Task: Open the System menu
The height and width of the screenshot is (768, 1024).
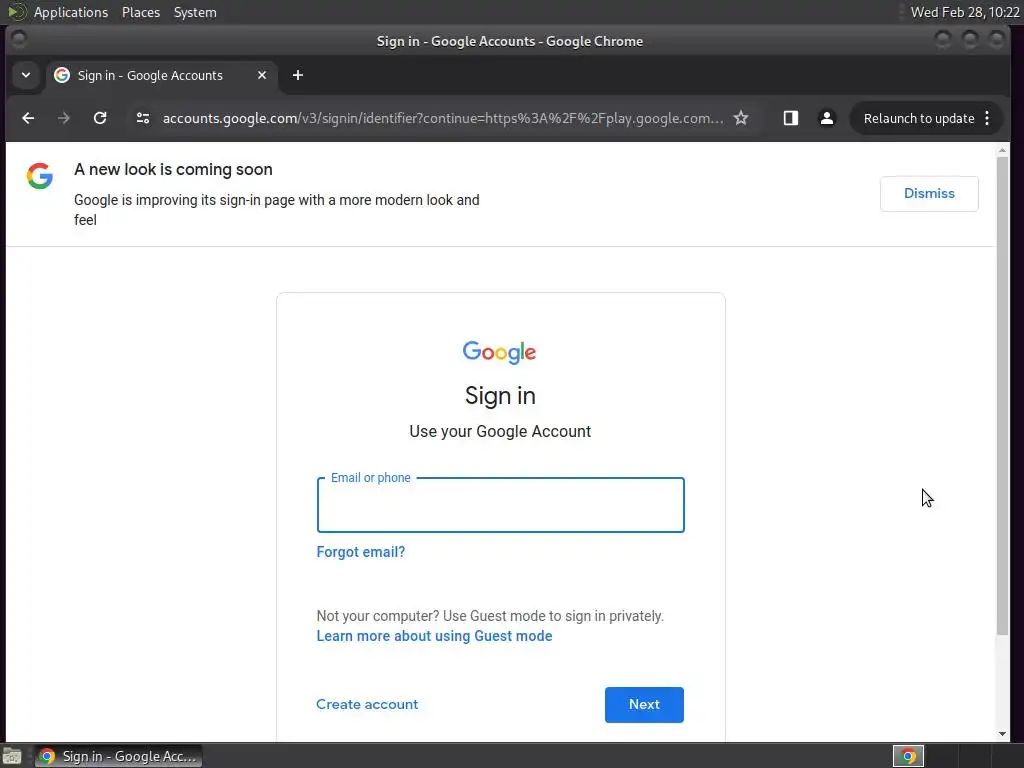Action: click(x=195, y=12)
